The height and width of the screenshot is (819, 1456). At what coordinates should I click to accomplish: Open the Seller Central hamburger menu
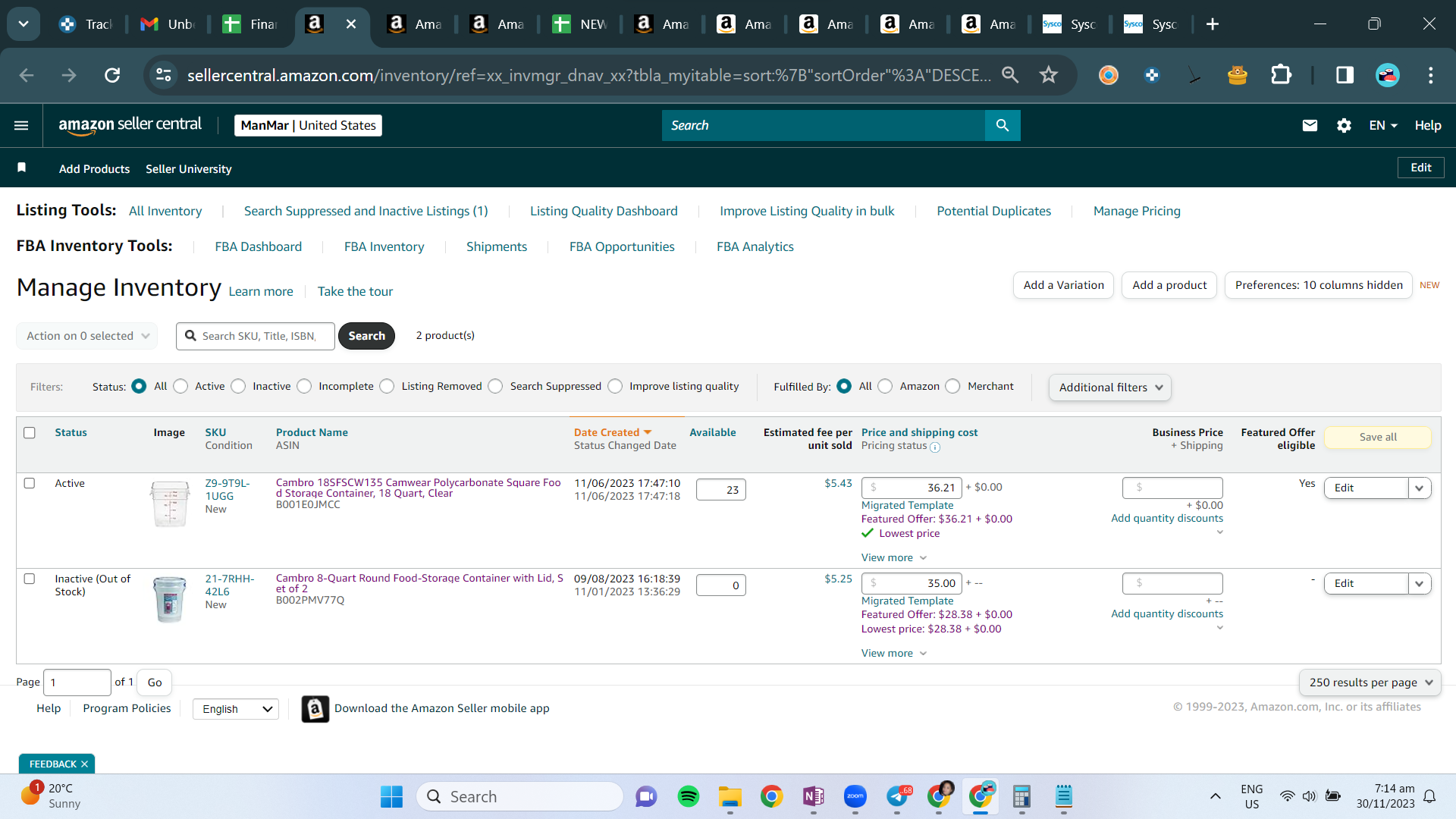21,125
